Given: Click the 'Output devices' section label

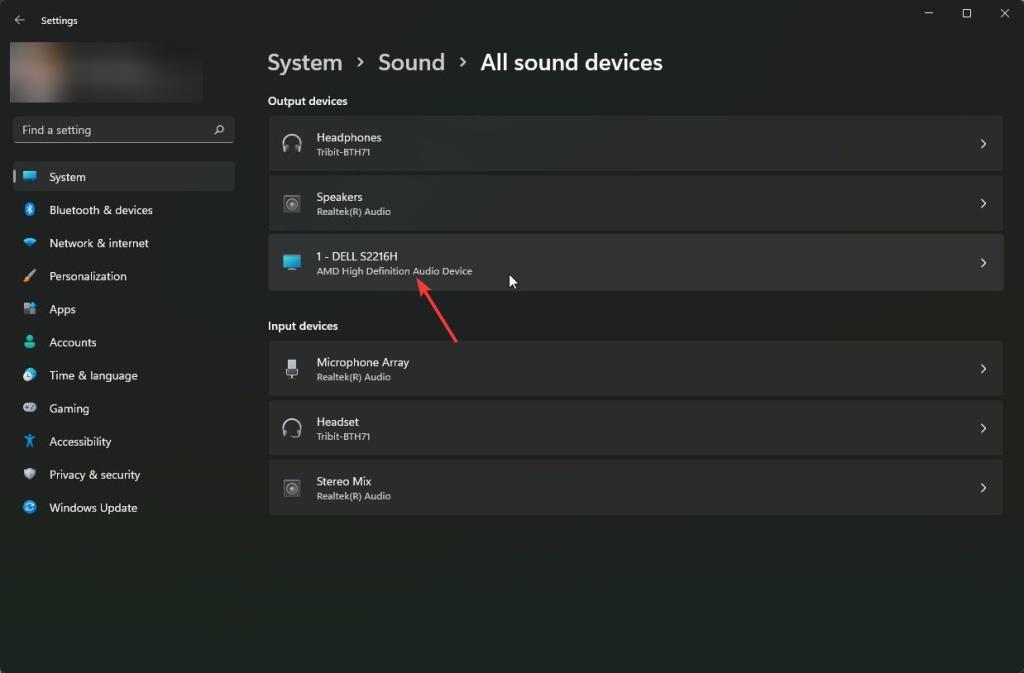Looking at the screenshot, I should coord(308,101).
